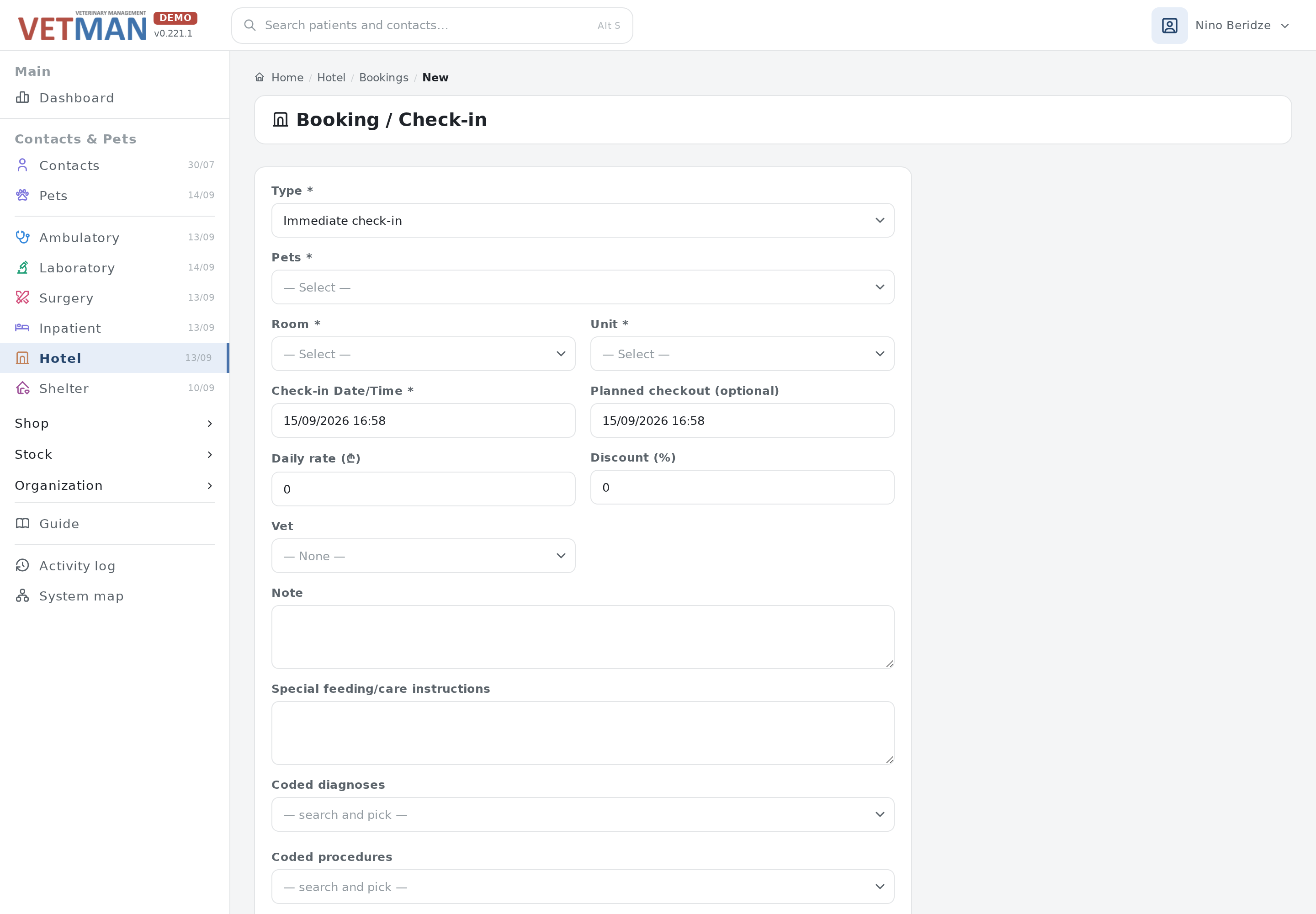This screenshot has height=914, width=1316.
Task: Open the Activity log link
Action: [77, 566]
